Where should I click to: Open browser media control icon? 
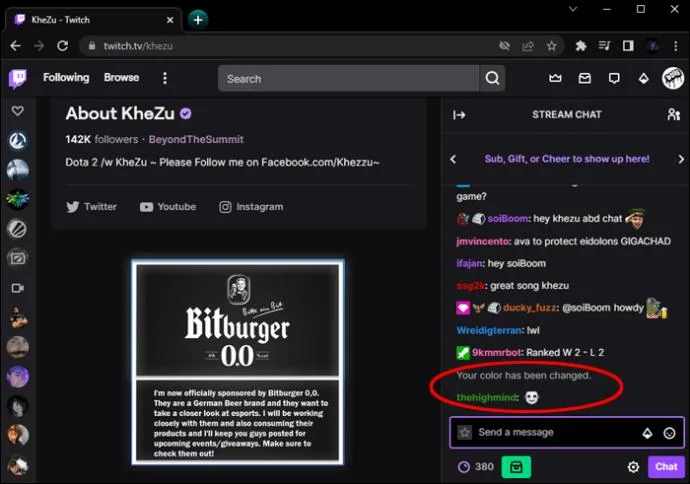point(604,46)
